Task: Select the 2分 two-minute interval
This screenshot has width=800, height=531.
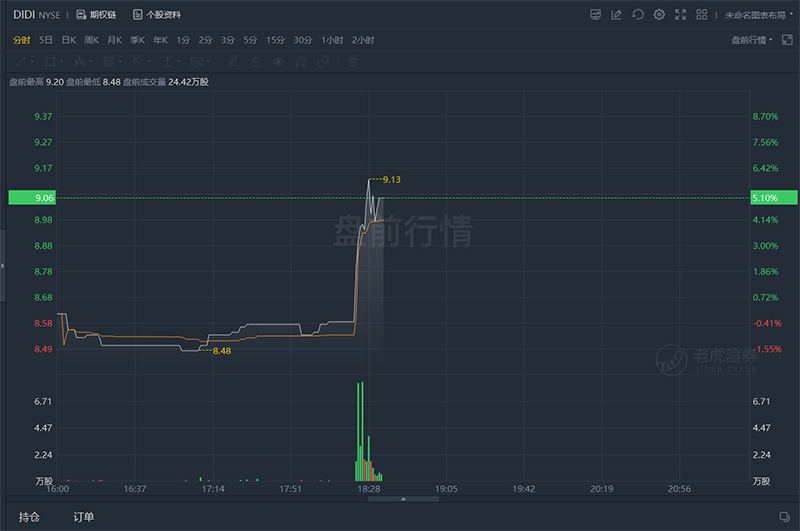Action: pos(205,40)
